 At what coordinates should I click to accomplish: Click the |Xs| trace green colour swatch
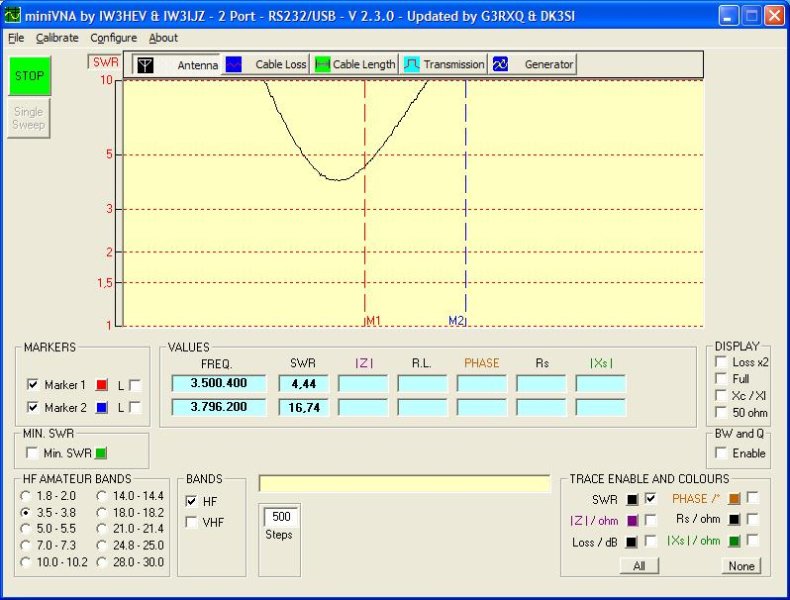click(x=735, y=541)
